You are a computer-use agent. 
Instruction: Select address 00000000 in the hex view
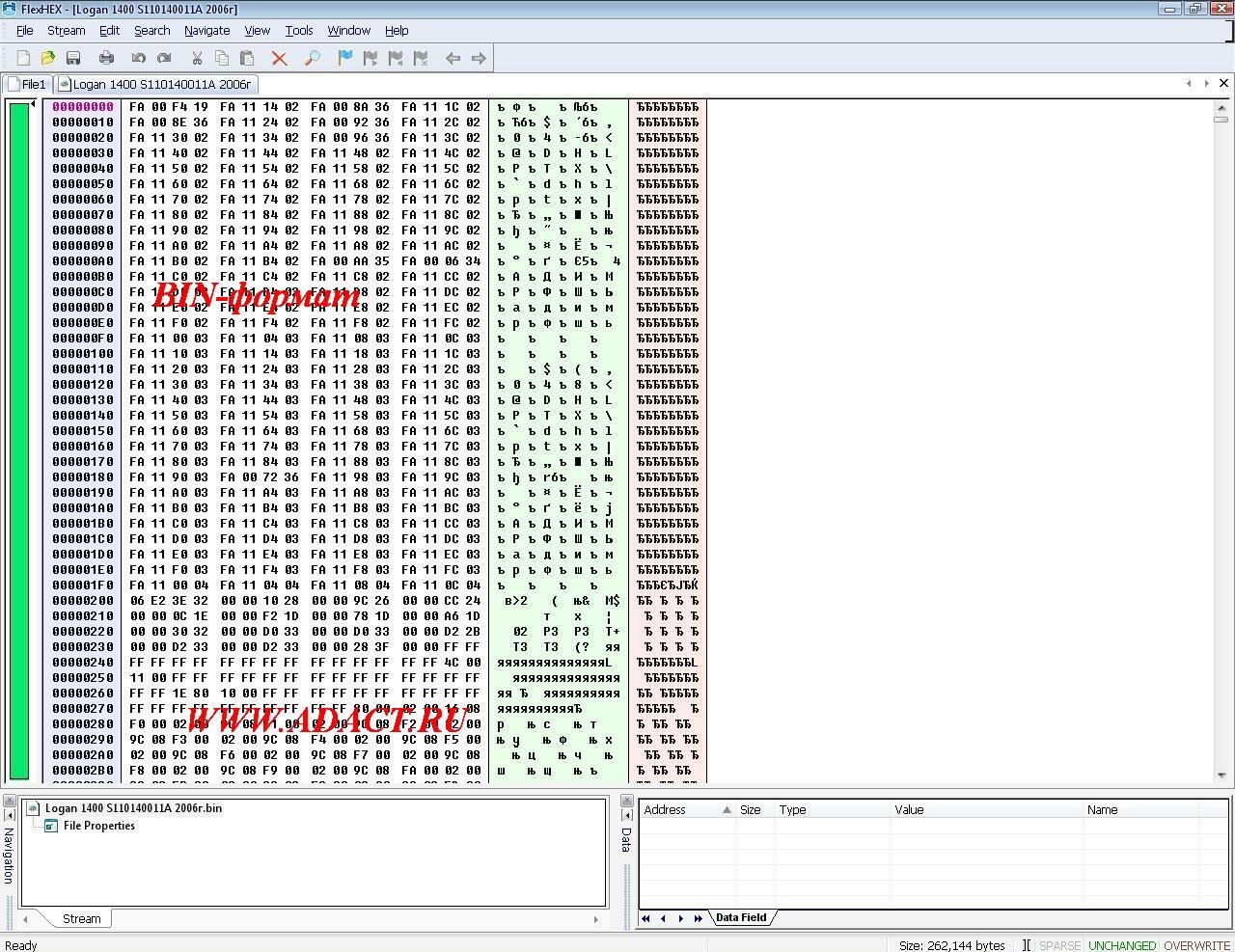tap(83, 106)
